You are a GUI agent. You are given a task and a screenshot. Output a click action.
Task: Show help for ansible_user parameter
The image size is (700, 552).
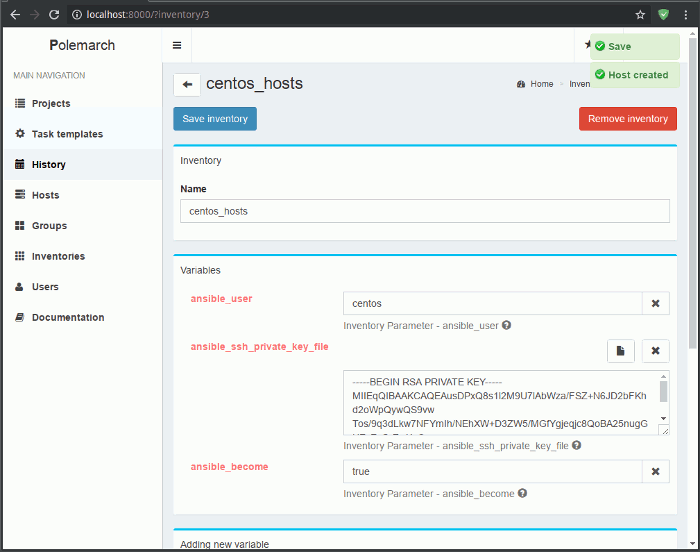507,325
